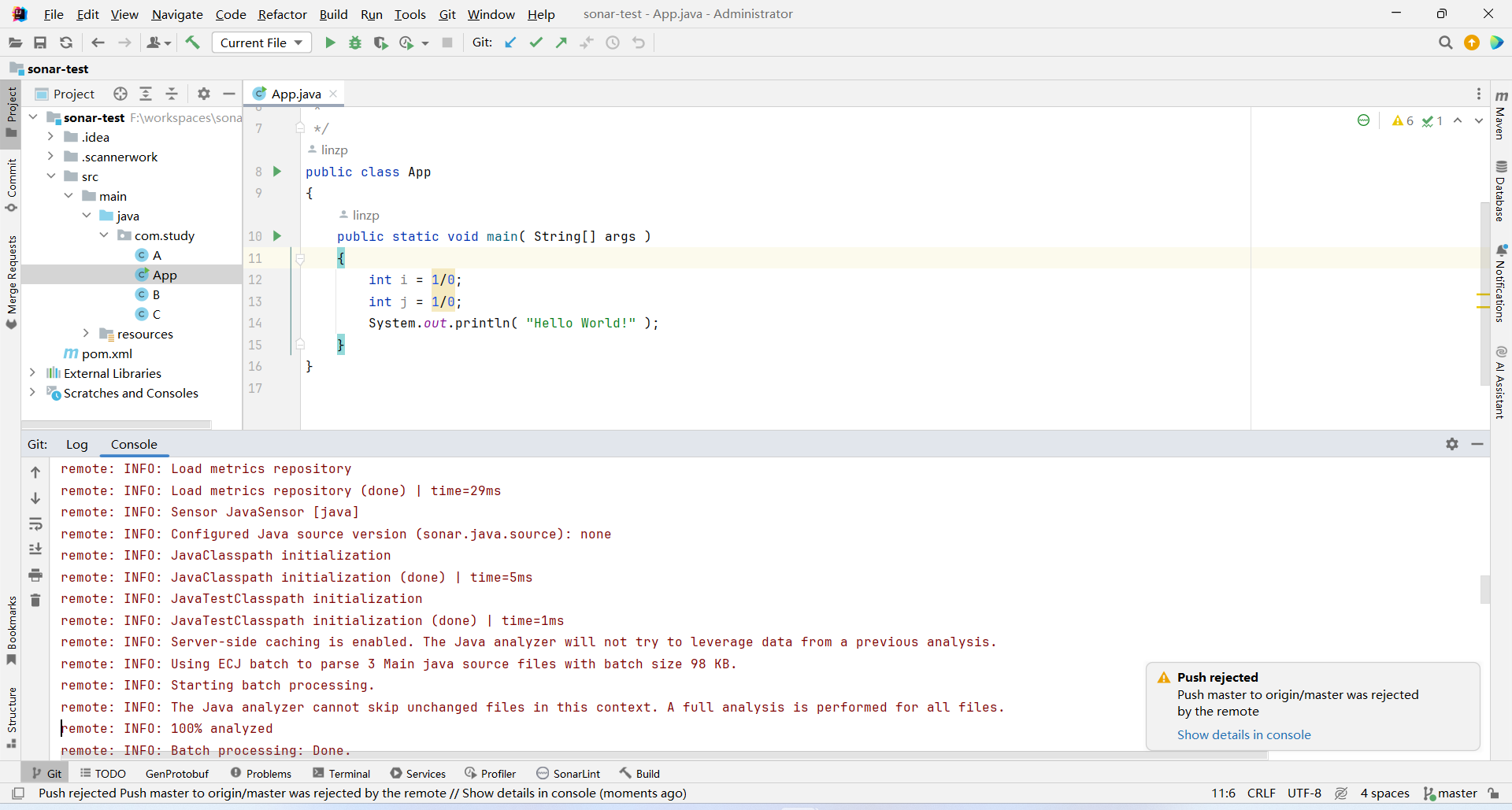Open the Terminal tool tab

(342, 774)
